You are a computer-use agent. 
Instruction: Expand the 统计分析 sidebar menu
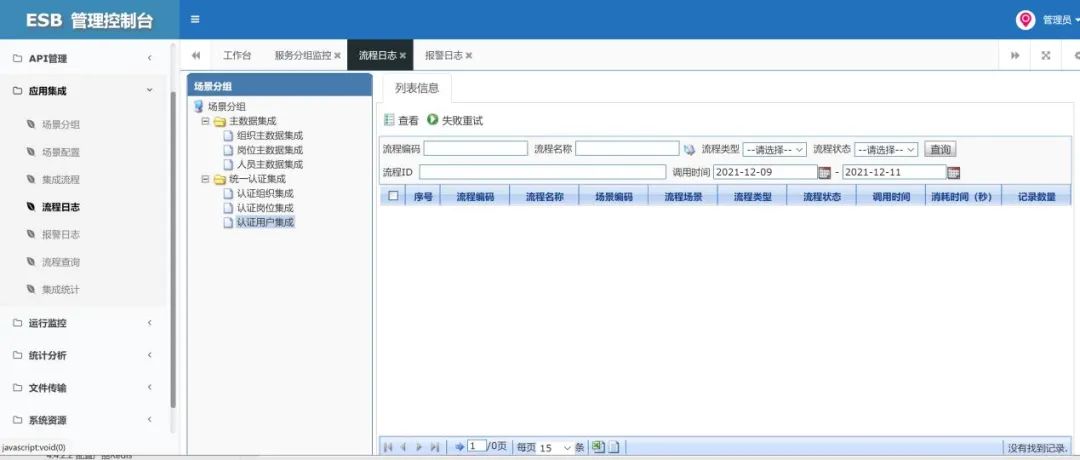pyautogui.click(x=83, y=355)
